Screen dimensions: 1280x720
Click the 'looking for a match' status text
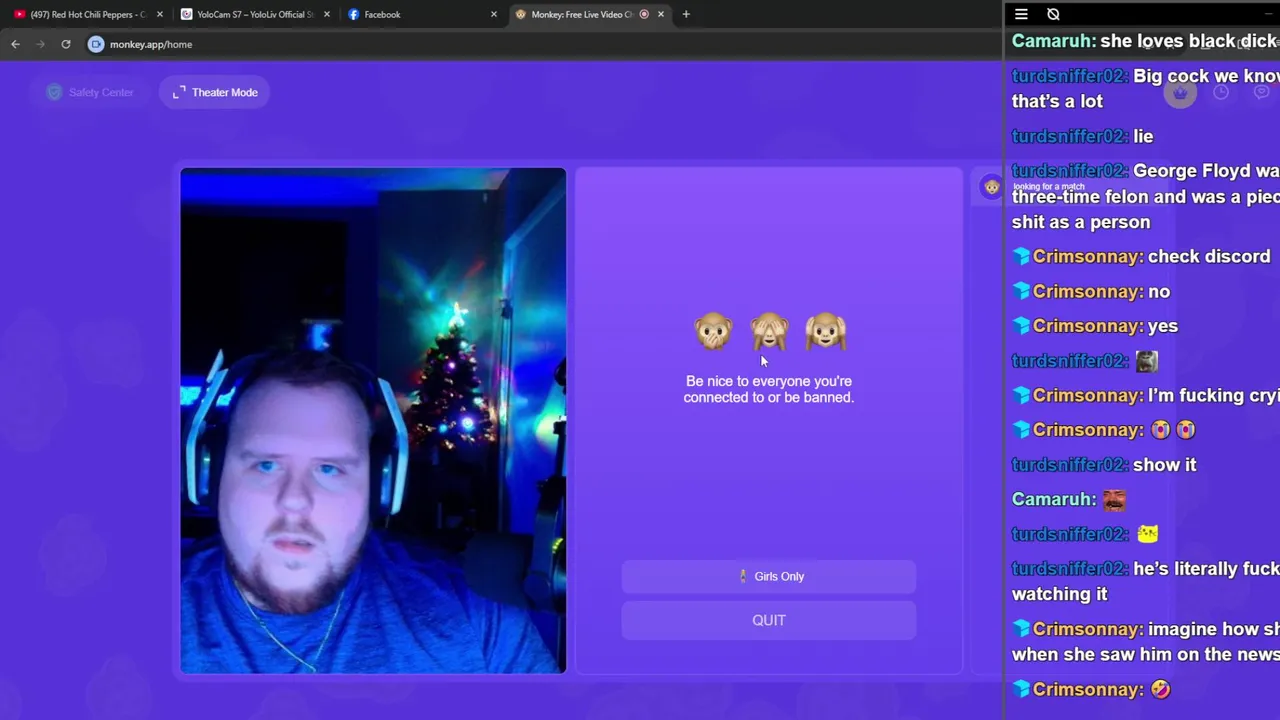(1049, 187)
